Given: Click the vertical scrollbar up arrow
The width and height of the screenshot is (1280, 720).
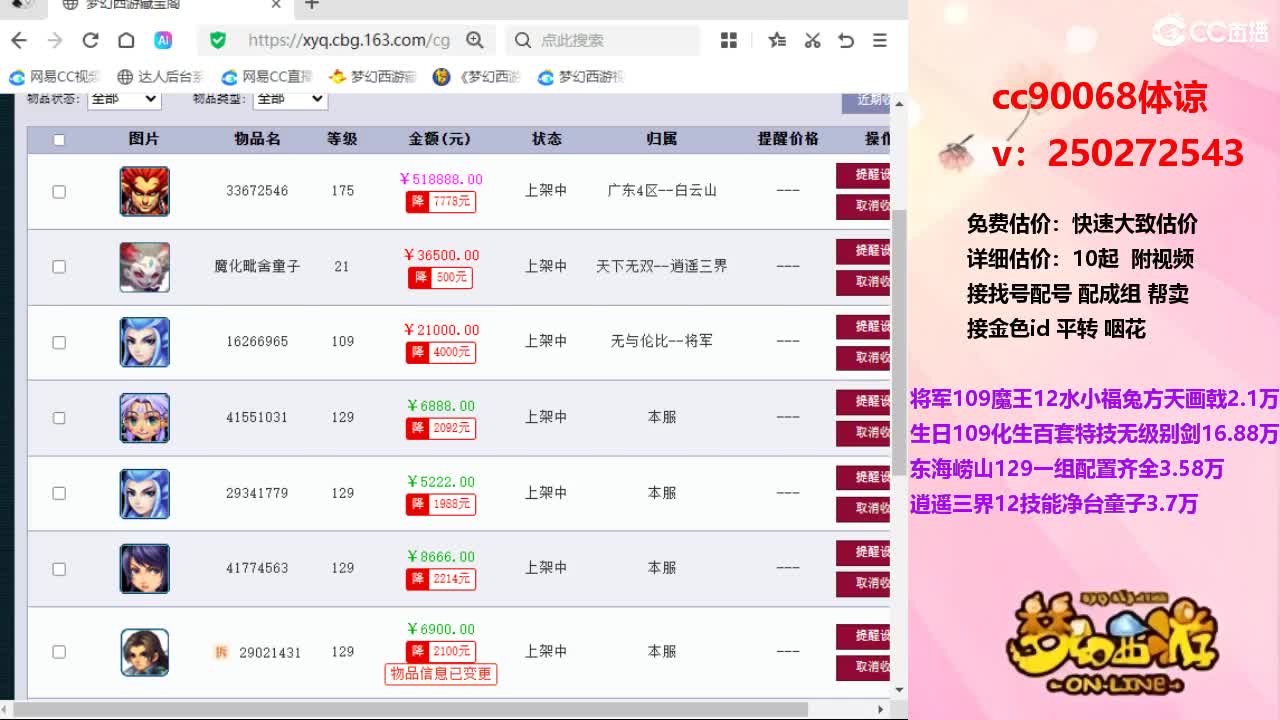Looking at the screenshot, I should point(898,104).
